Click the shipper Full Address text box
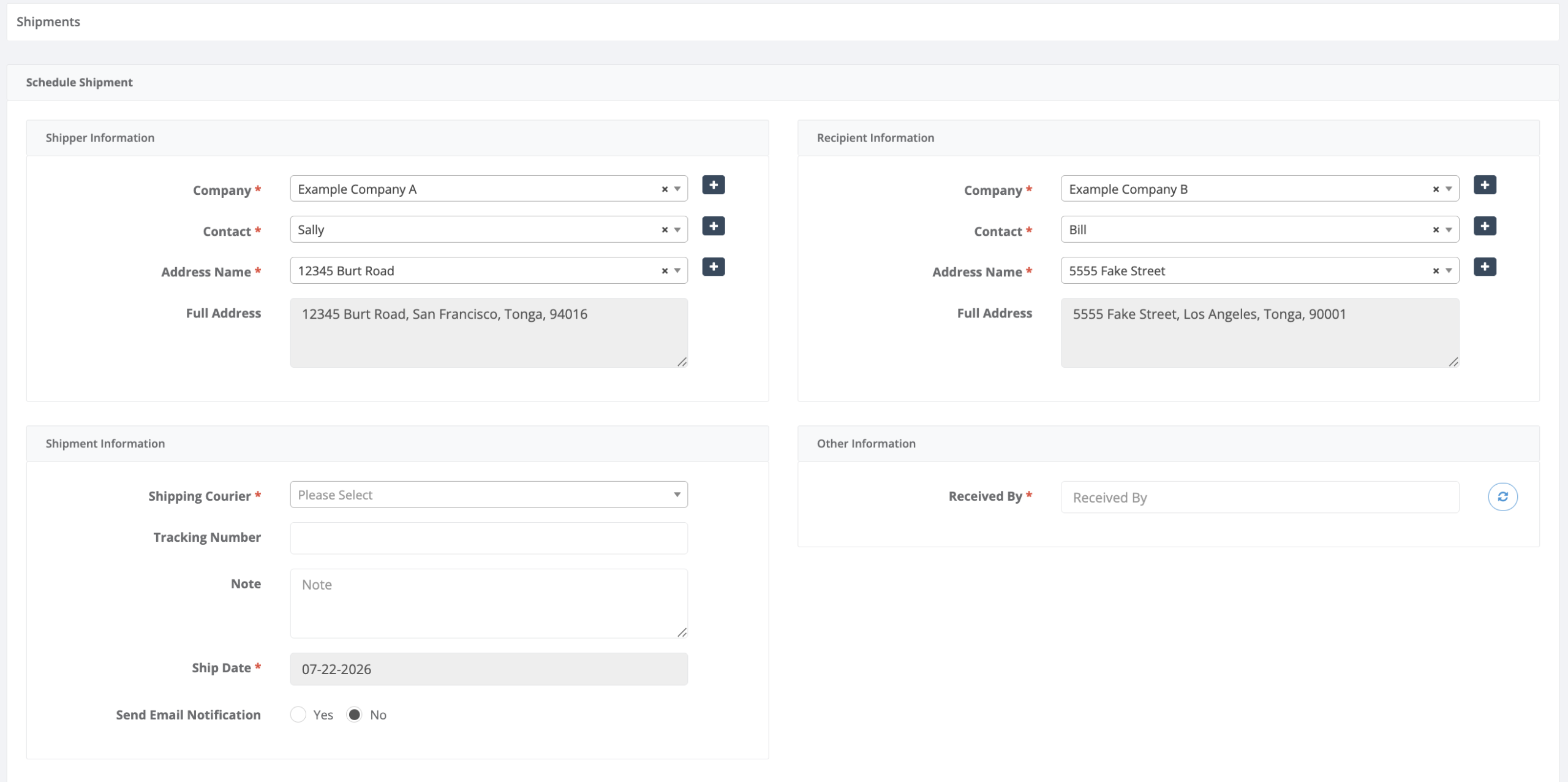The width and height of the screenshot is (1568, 782). click(x=489, y=333)
